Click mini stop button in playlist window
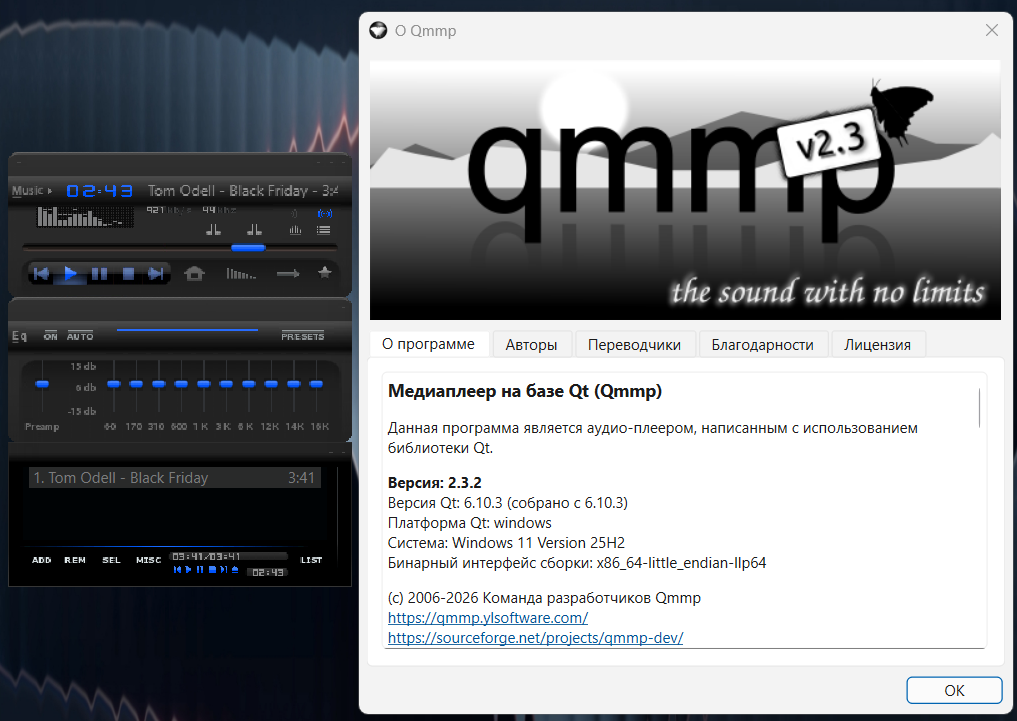1017x721 pixels. tap(212, 569)
